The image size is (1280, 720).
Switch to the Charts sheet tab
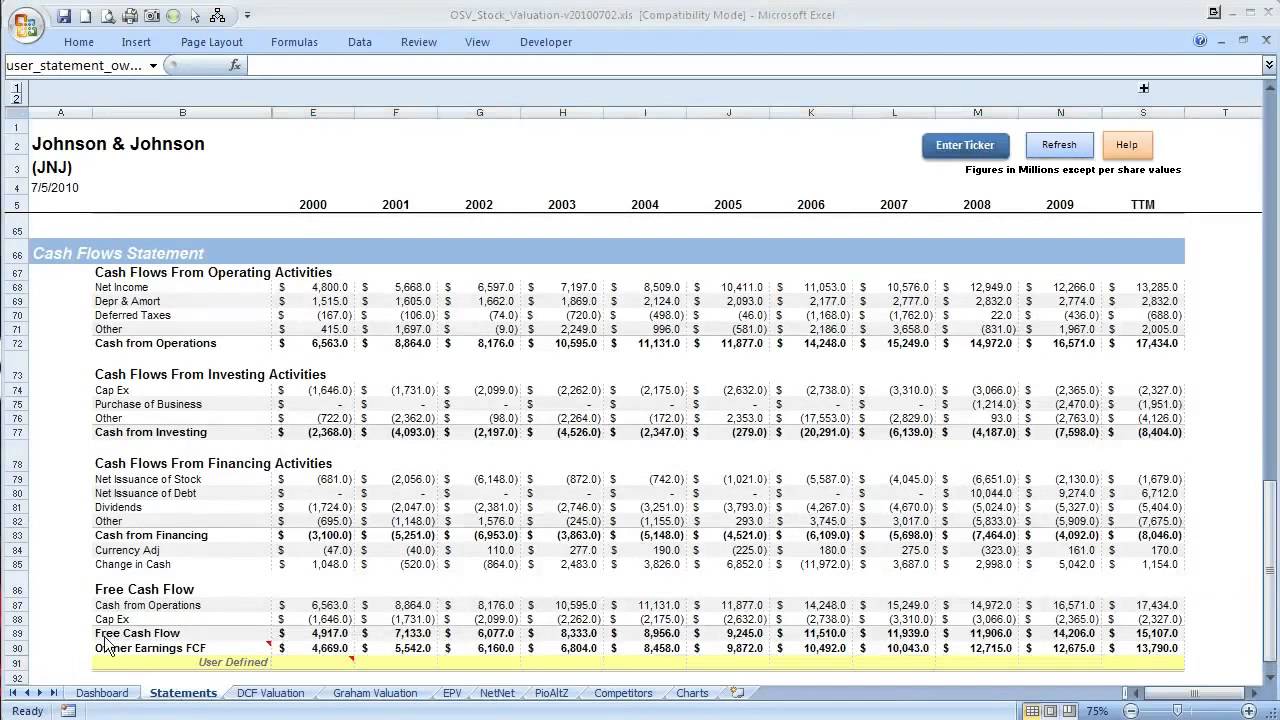click(x=692, y=693)
